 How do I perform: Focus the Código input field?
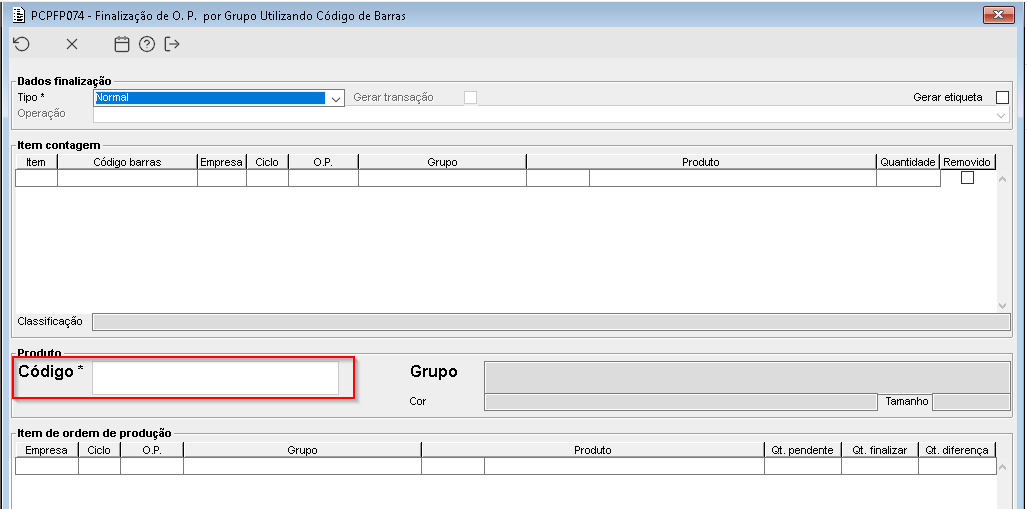point(215,378)
